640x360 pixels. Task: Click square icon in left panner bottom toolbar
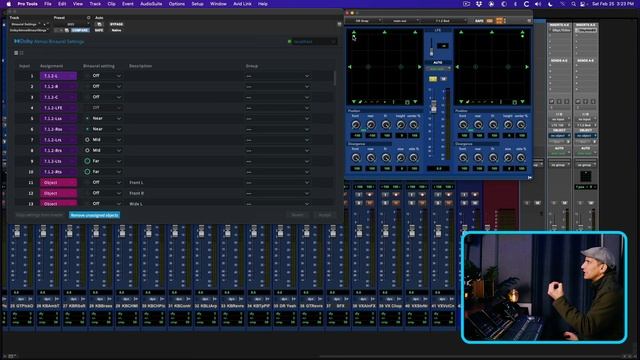[407, 102]
